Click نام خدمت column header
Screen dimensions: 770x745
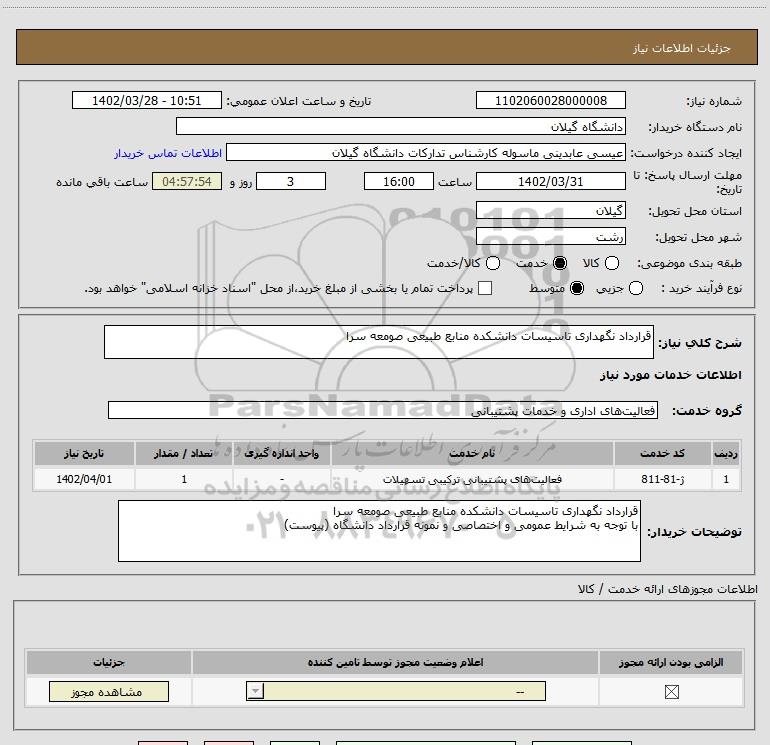472,453
